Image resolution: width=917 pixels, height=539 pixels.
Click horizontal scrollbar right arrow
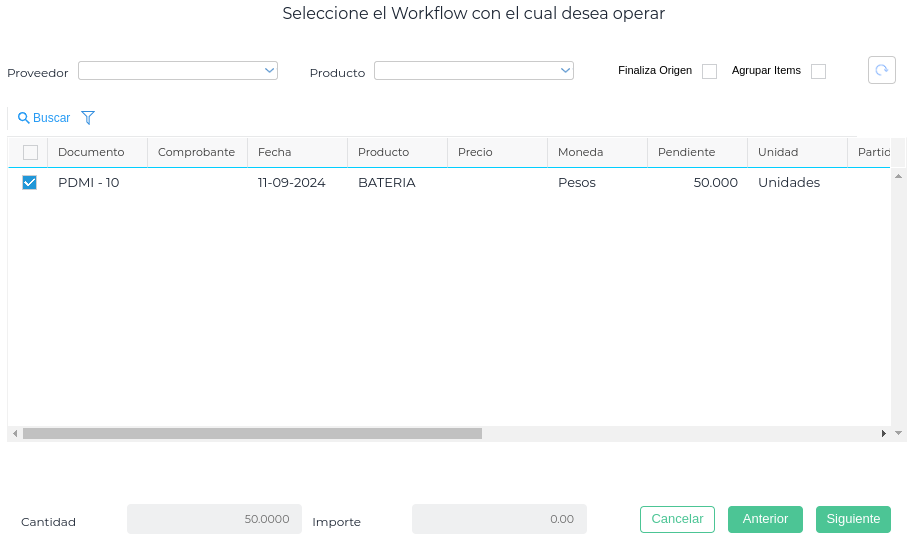coord(883,434)
